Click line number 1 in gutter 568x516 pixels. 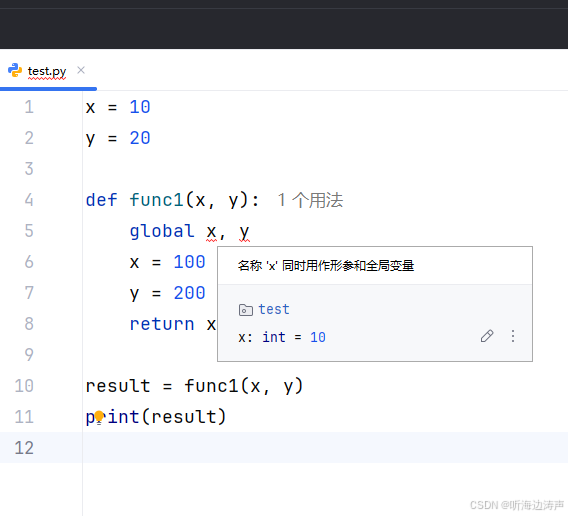[x=29, y=107]
